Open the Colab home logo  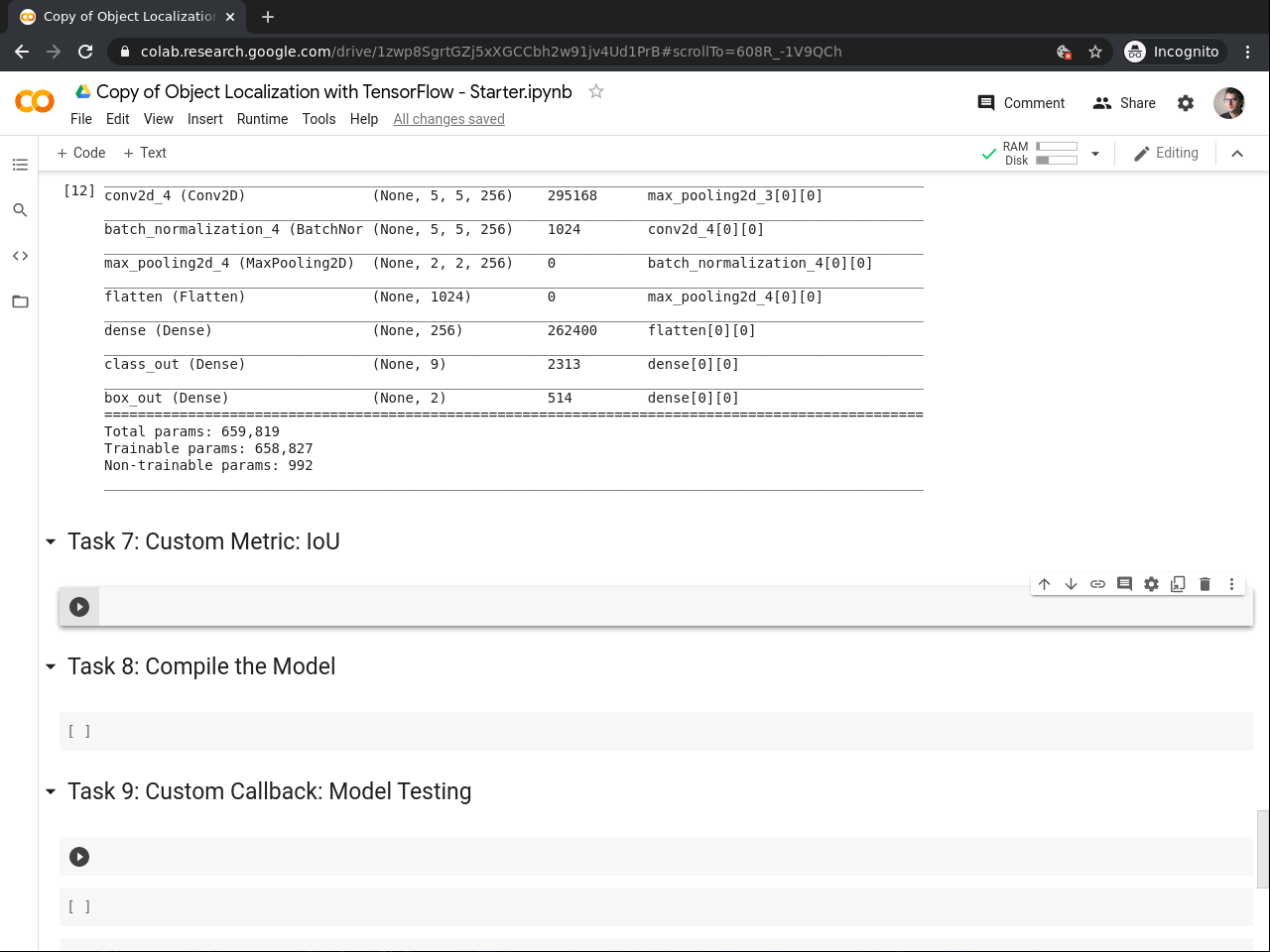(35, 101)
